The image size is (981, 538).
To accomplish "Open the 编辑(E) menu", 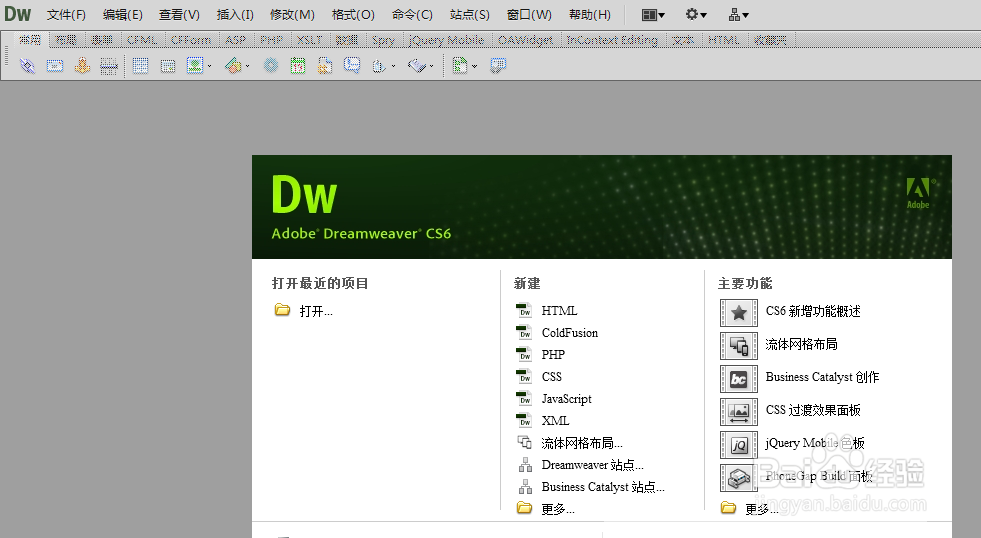I will tap(123, 14).
